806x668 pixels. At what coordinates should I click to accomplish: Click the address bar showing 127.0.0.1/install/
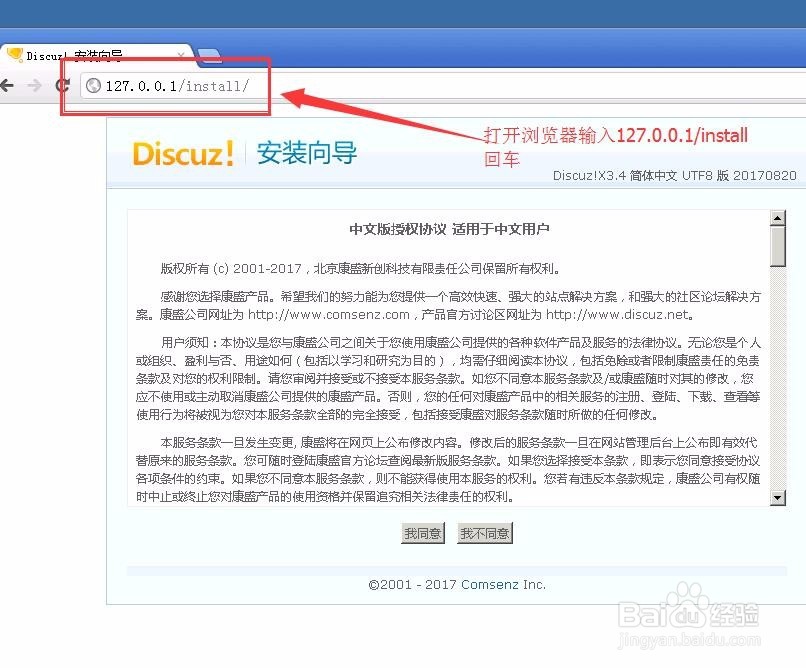(442, 85)
